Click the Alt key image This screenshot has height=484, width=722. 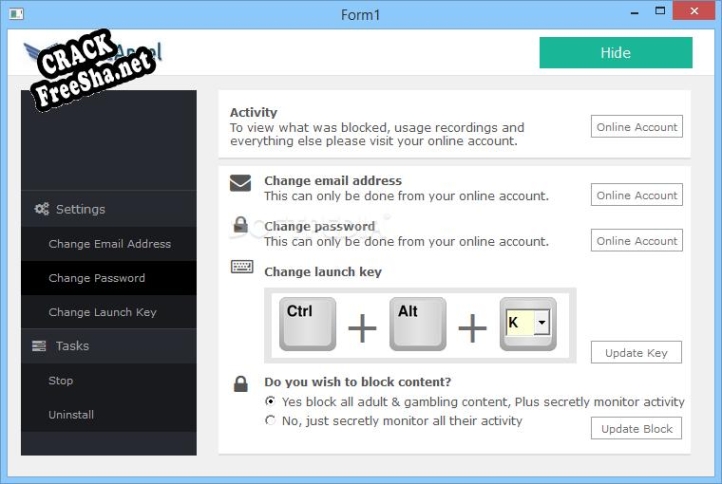417,323
